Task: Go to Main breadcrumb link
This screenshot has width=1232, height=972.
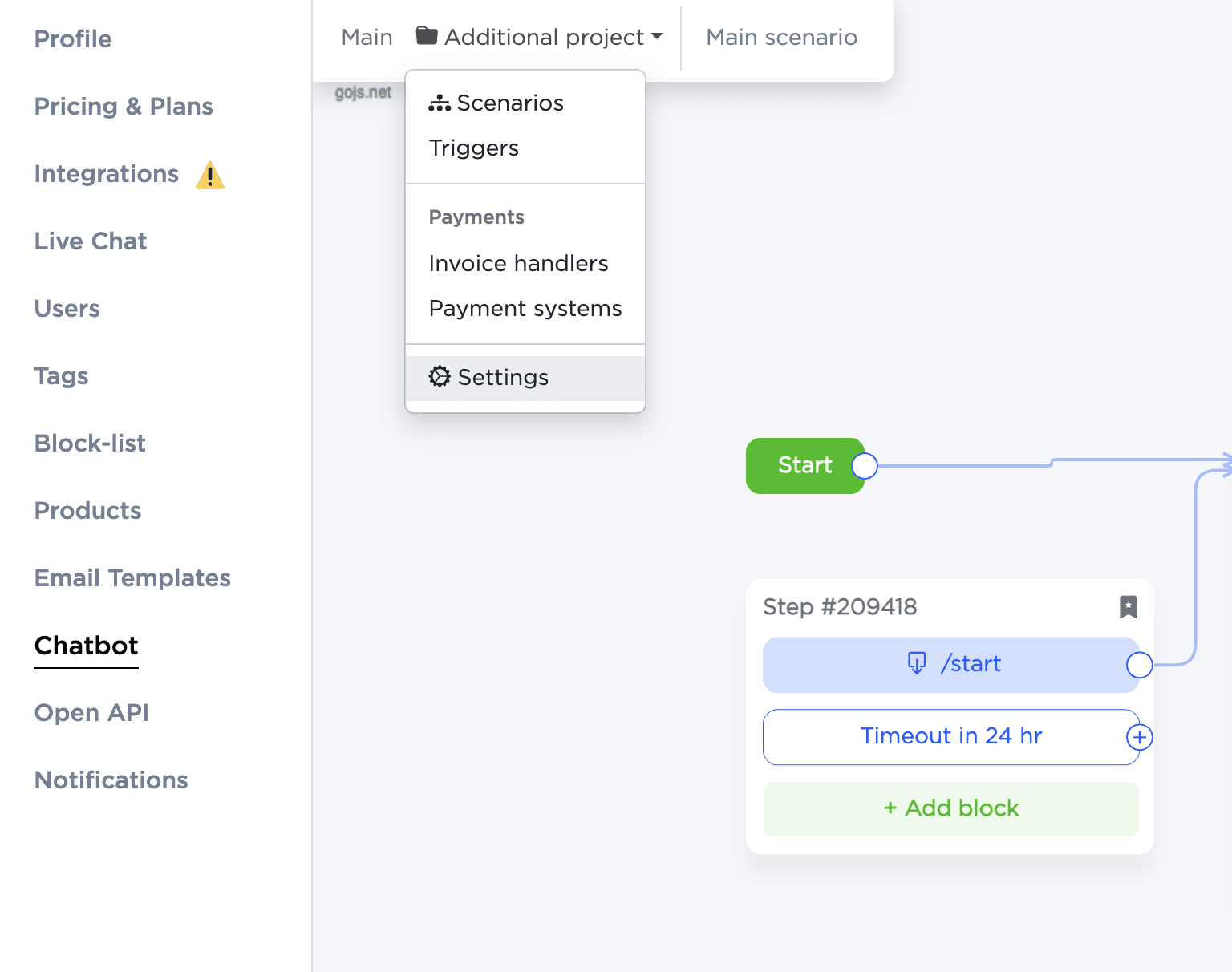Action: tap(367, 38)
